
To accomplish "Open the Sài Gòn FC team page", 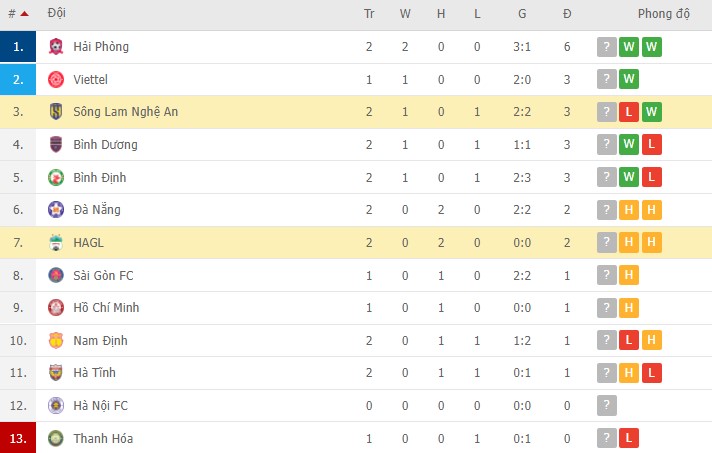I will (102, 275).
